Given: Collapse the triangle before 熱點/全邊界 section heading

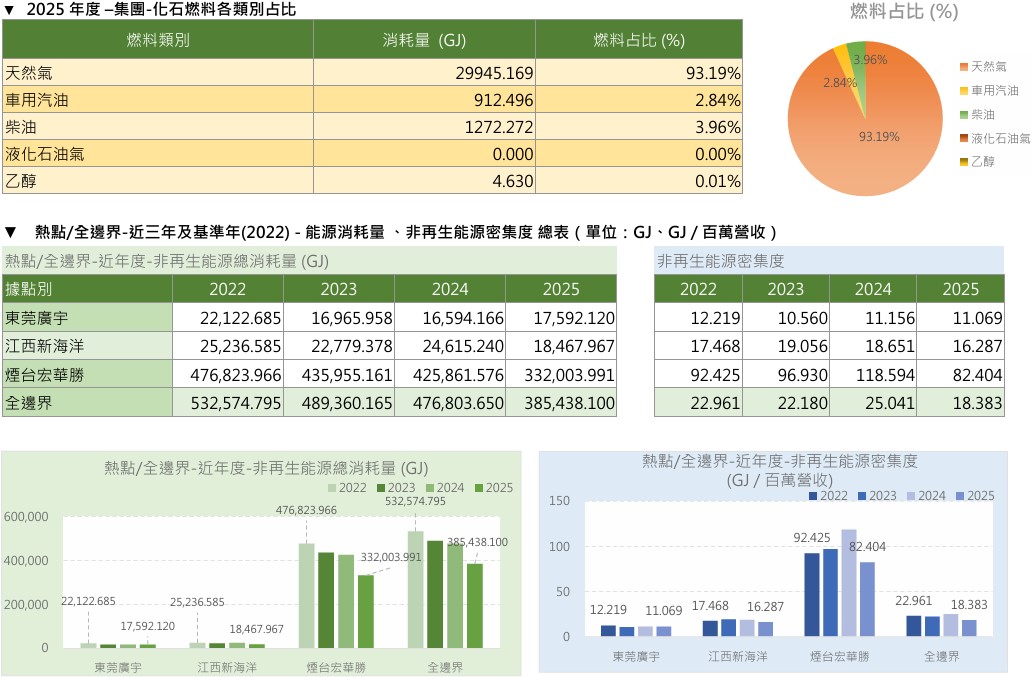Looking at the screenshot, I should coord(10,232).
